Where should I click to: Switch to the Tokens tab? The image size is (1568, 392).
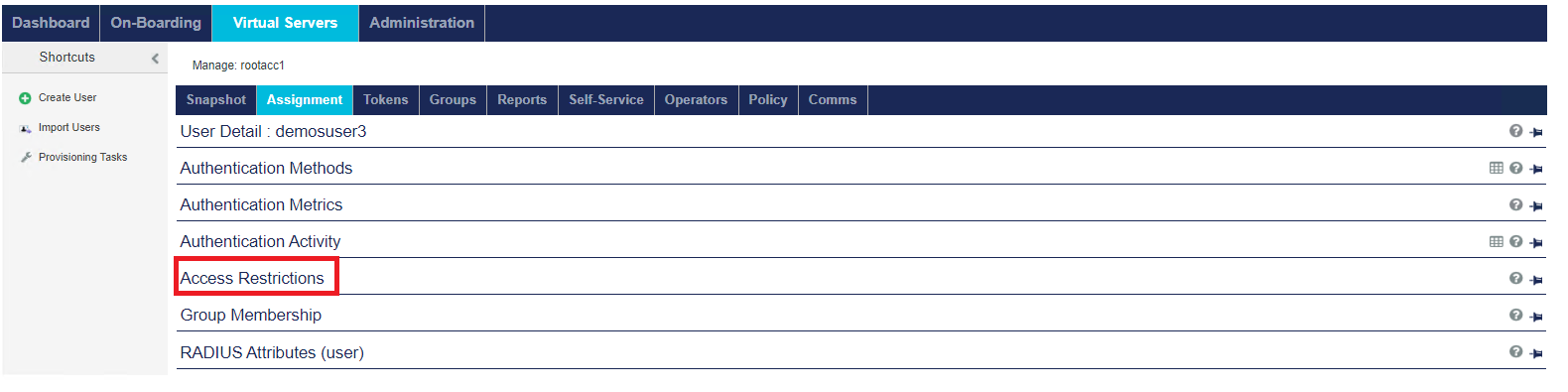pyautogui.click(x=385, y=99)
